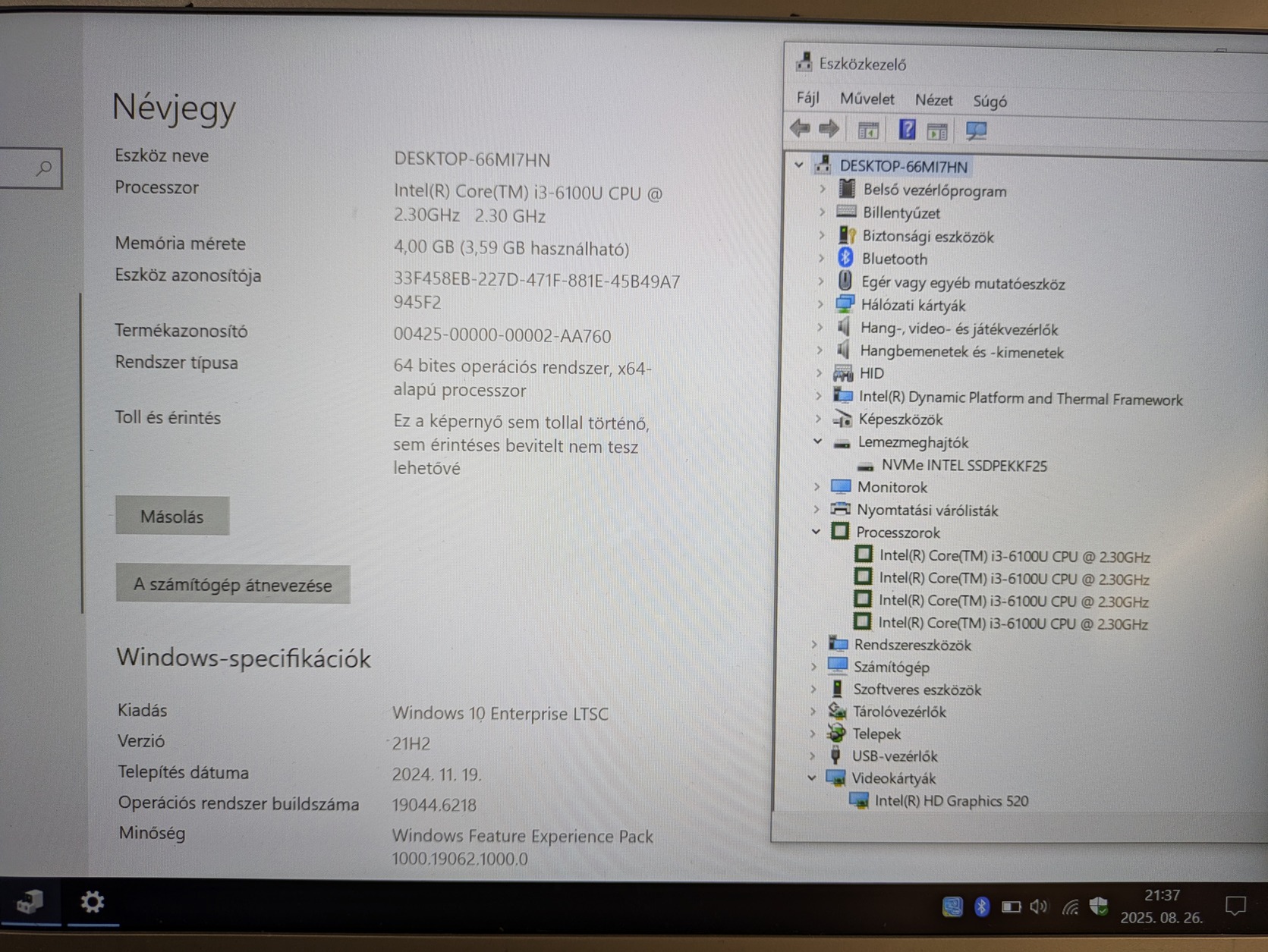The image size is (1268, 952).
Task: Expand the Tárolóvezérlők node
Action: 813,711
